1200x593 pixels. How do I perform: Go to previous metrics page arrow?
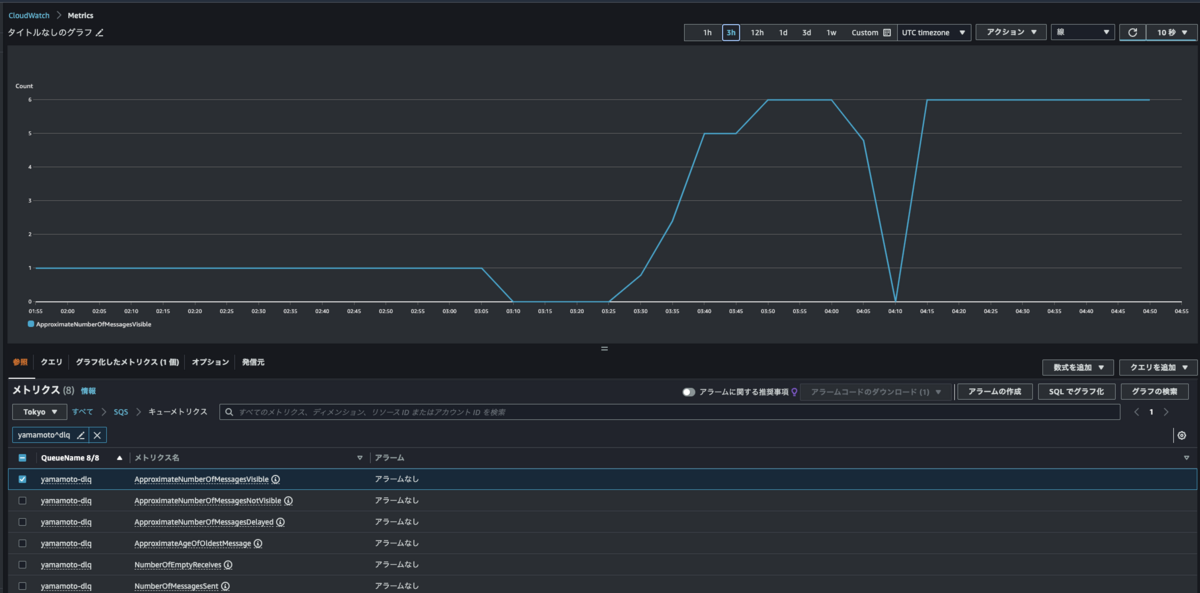click(1136, 412)
